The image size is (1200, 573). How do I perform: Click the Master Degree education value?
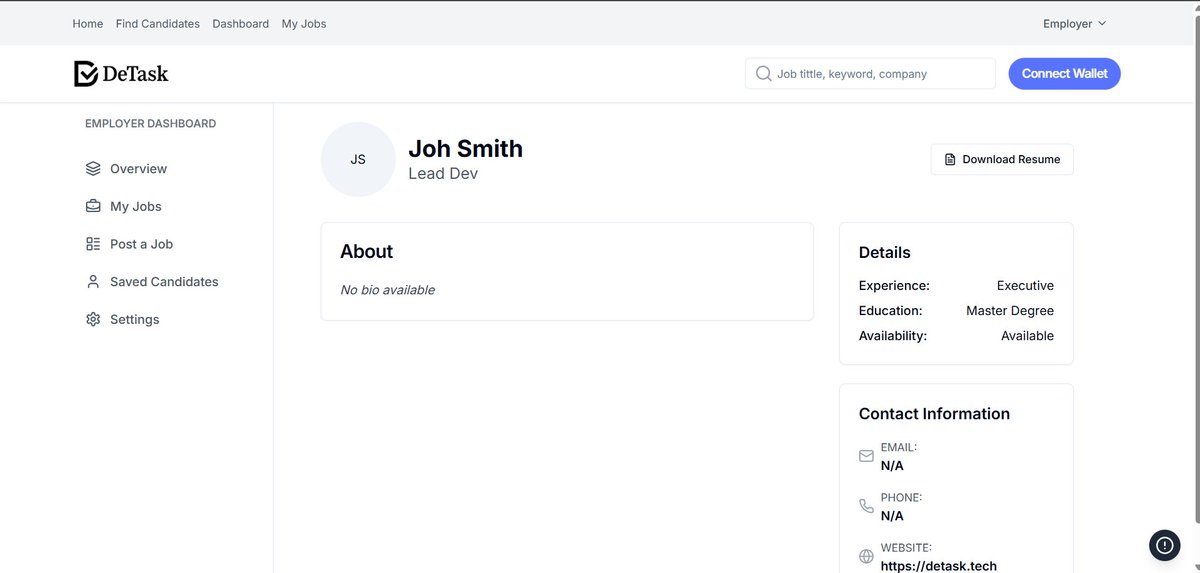[1010, 311]
